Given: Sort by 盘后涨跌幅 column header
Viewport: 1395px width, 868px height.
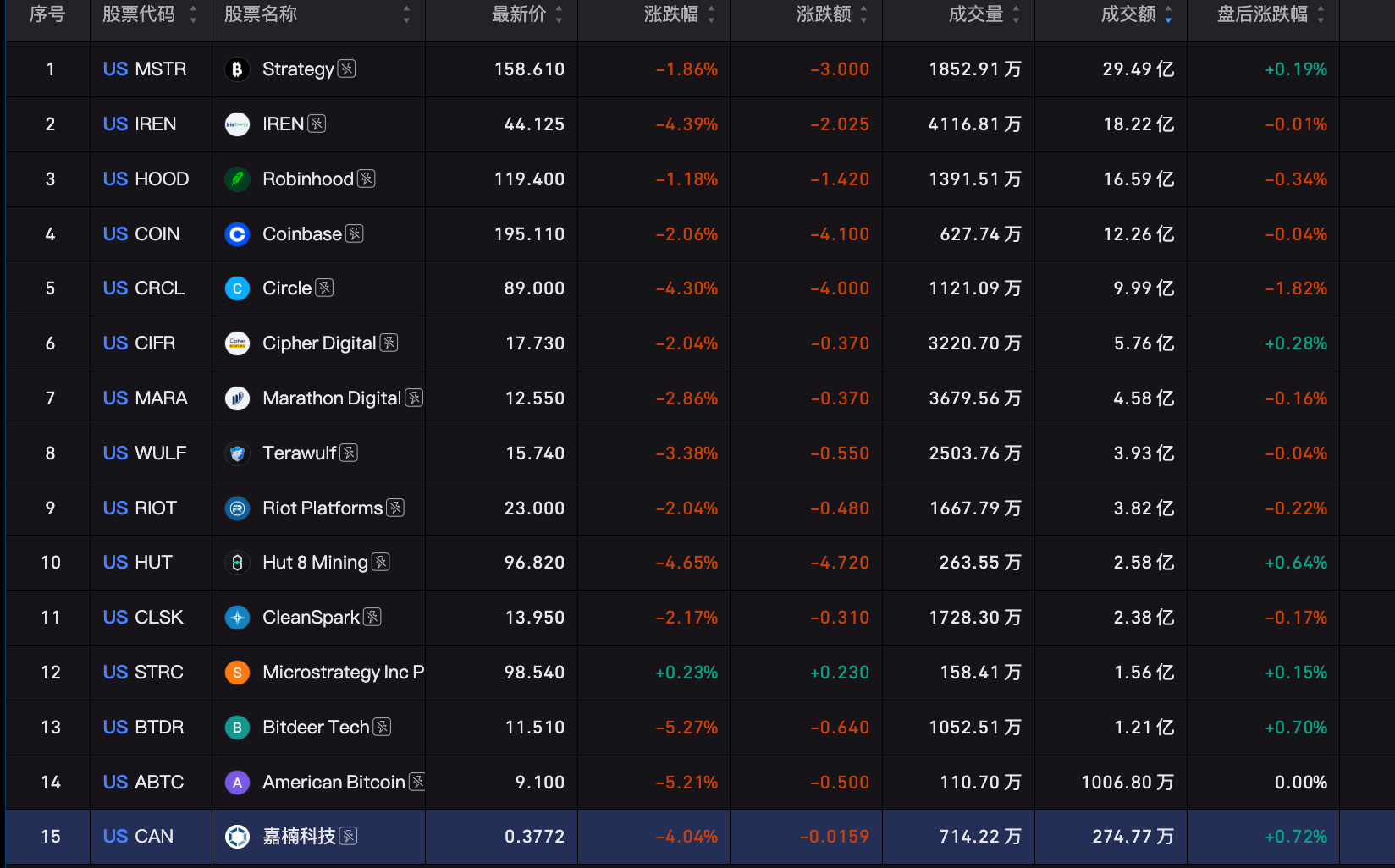Looking at the screenshot, I should (x=1270, y=14).
